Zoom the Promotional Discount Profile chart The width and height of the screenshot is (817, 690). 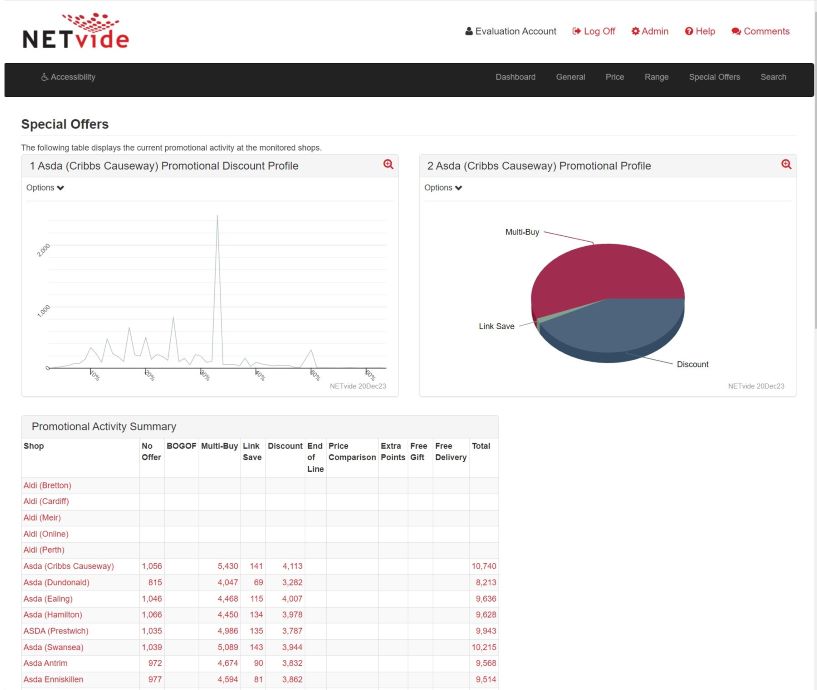pos(388,164)
